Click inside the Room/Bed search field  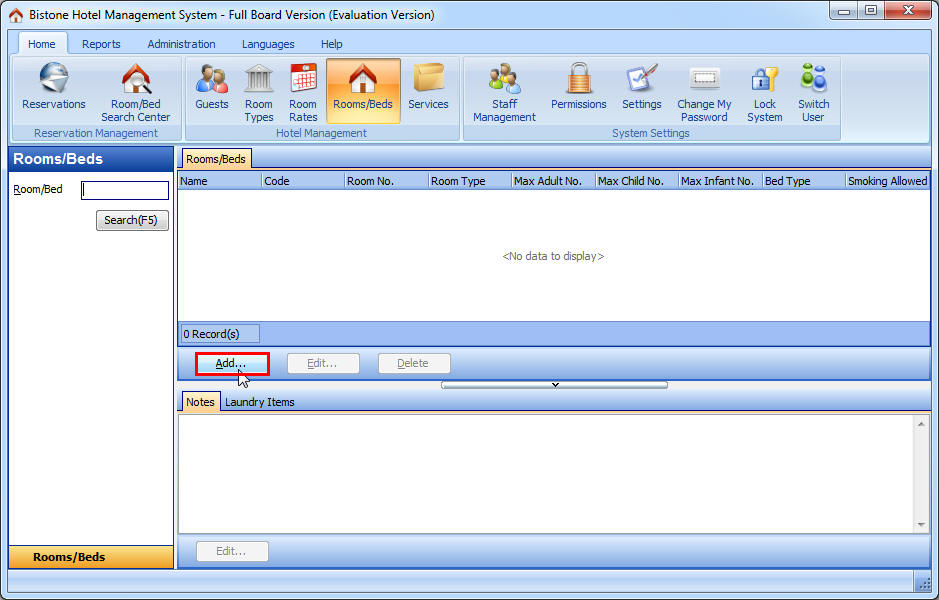125,189
